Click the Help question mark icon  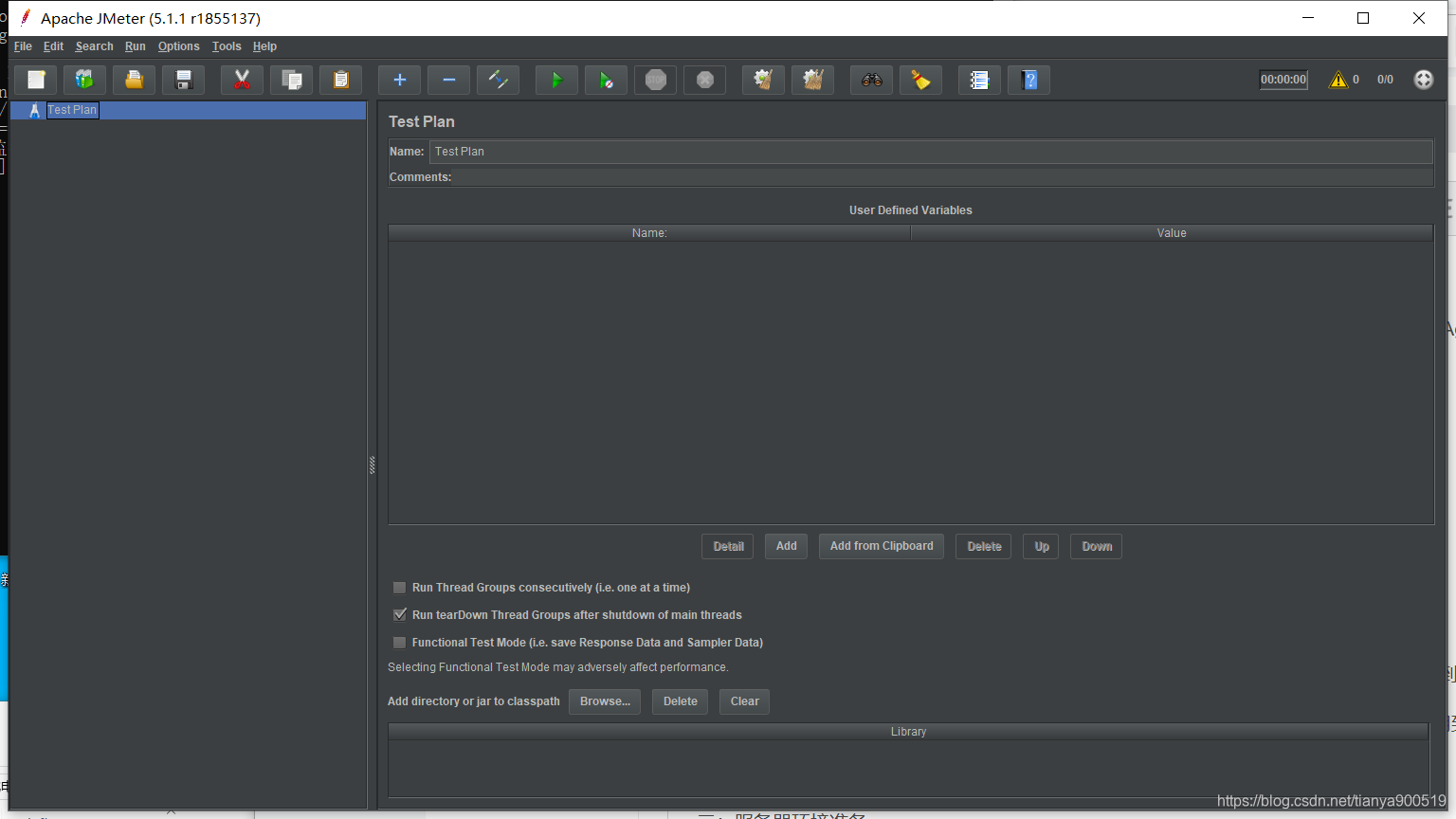tap(1029, 80)
